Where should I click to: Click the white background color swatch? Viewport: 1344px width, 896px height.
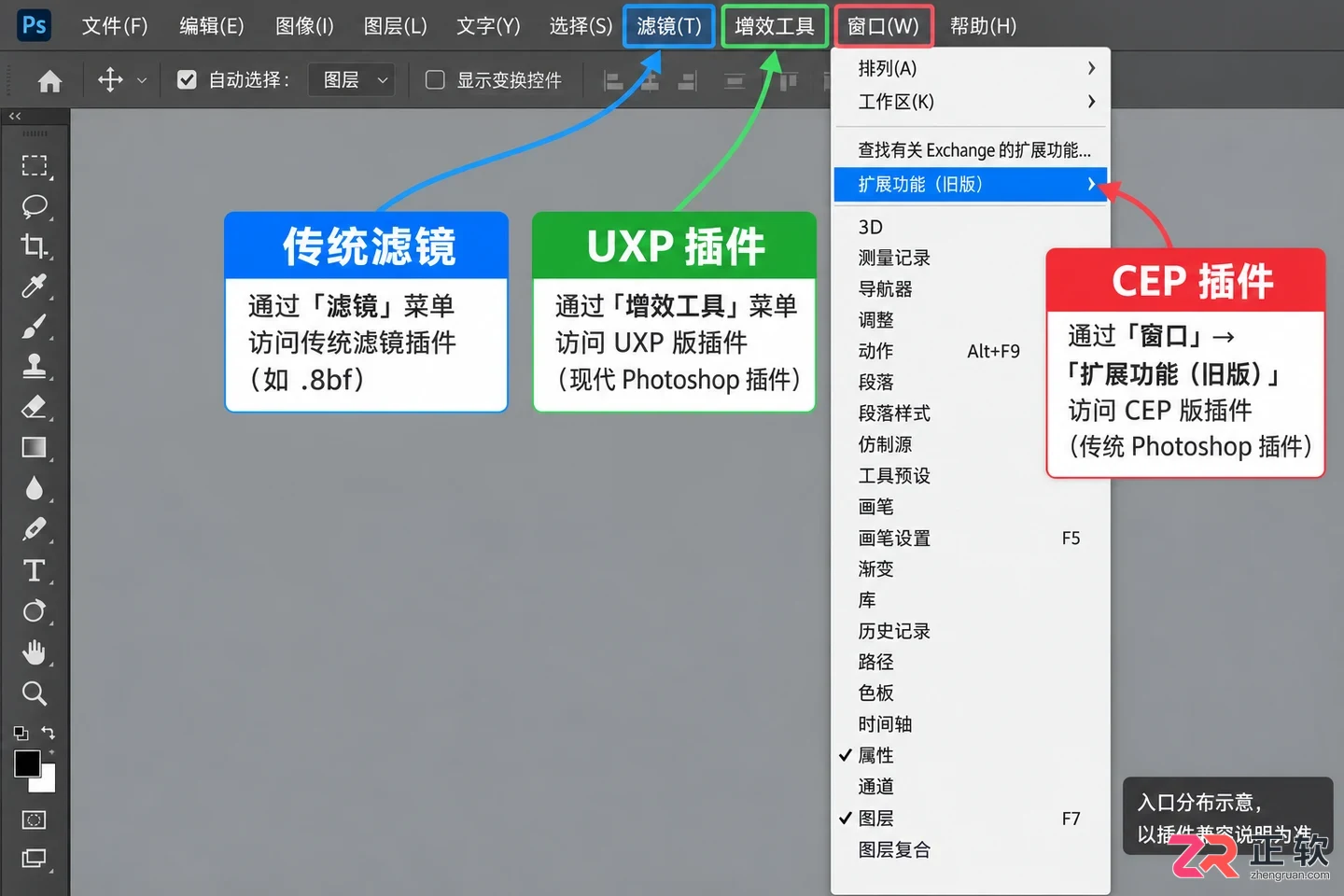[47, 782]
